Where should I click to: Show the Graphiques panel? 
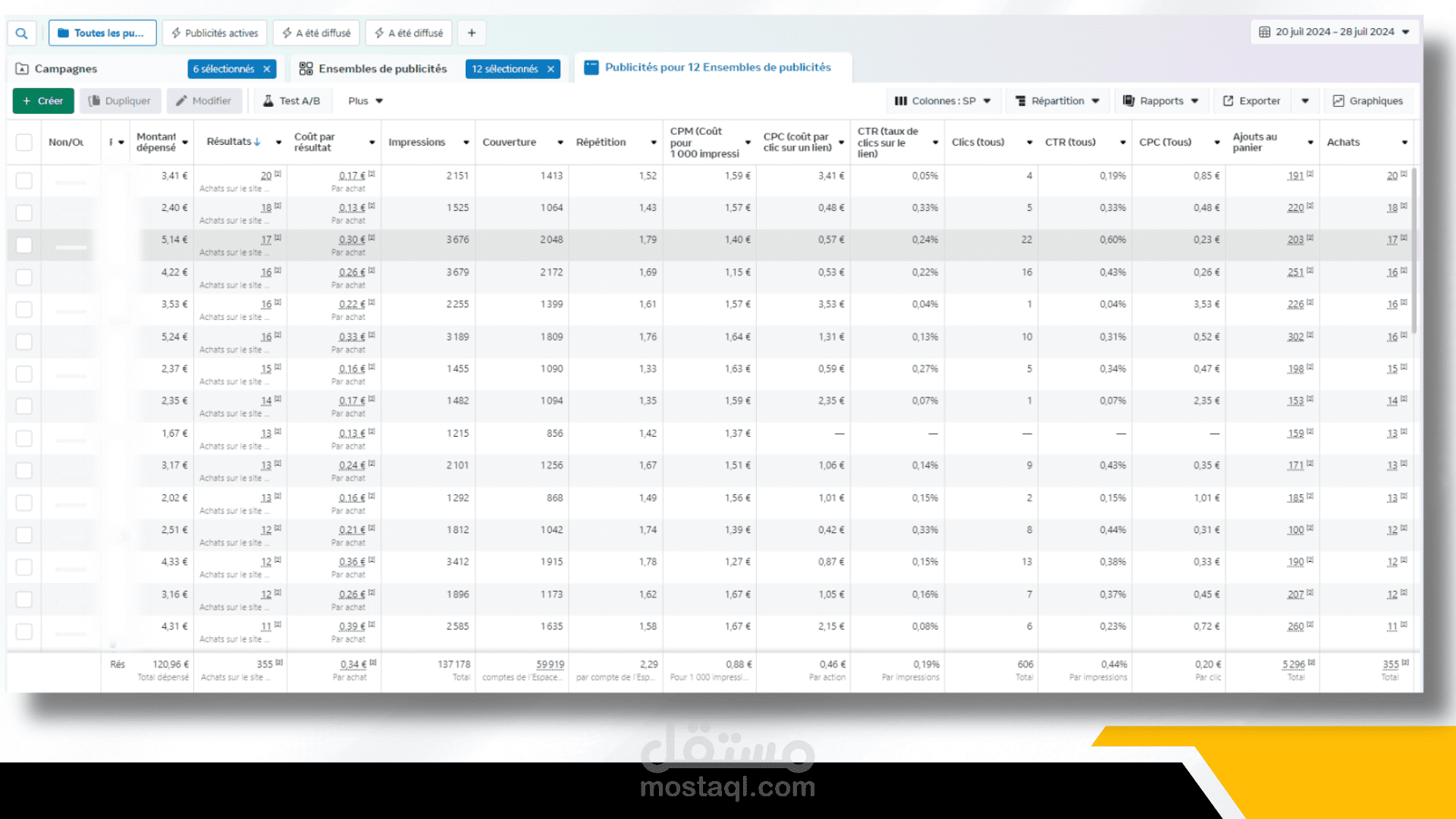(x=1368, y=101)
